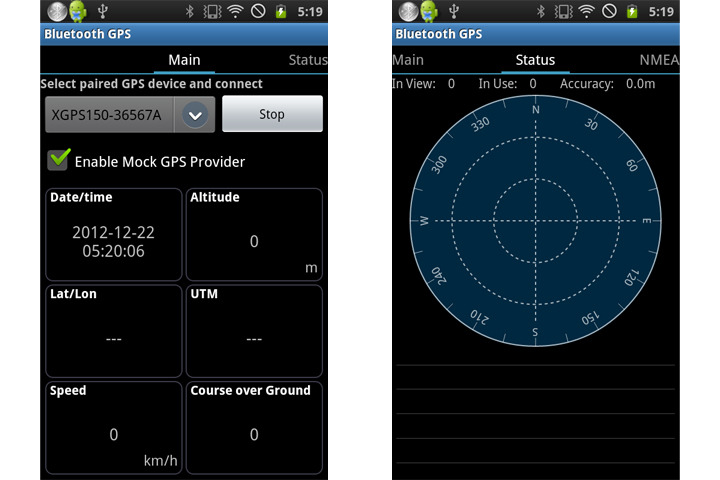Tap the N marker on the sky plot
Viewport: 720px width, 480px height.
(535, 110)
